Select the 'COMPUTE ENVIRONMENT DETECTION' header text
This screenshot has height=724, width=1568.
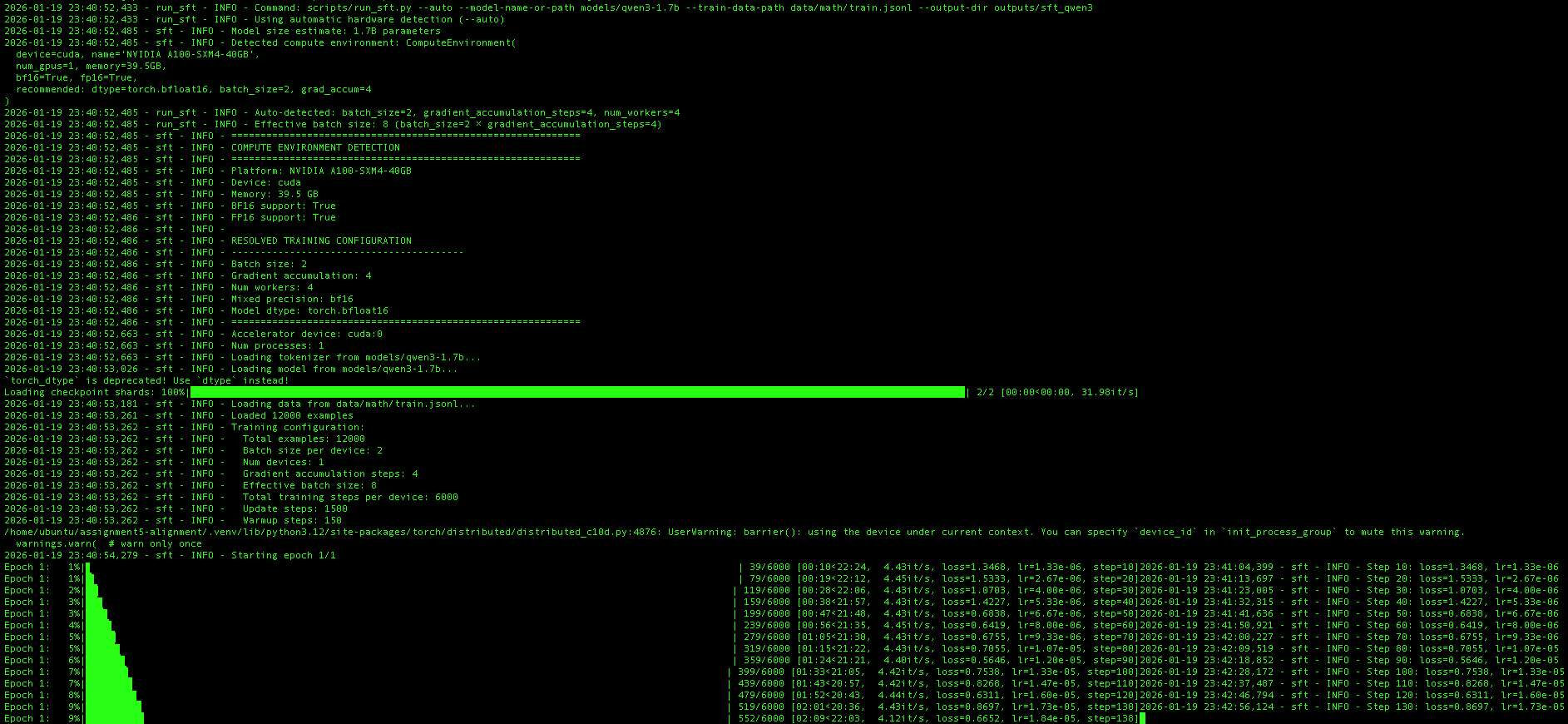click(x=315, y=147)
